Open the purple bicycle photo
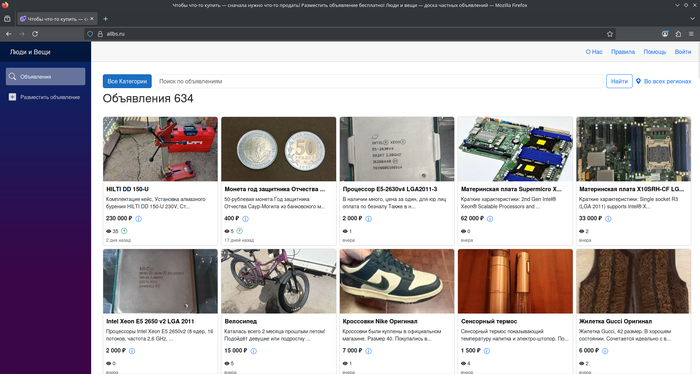The image size is (700, 374). [x=279, y=281]
